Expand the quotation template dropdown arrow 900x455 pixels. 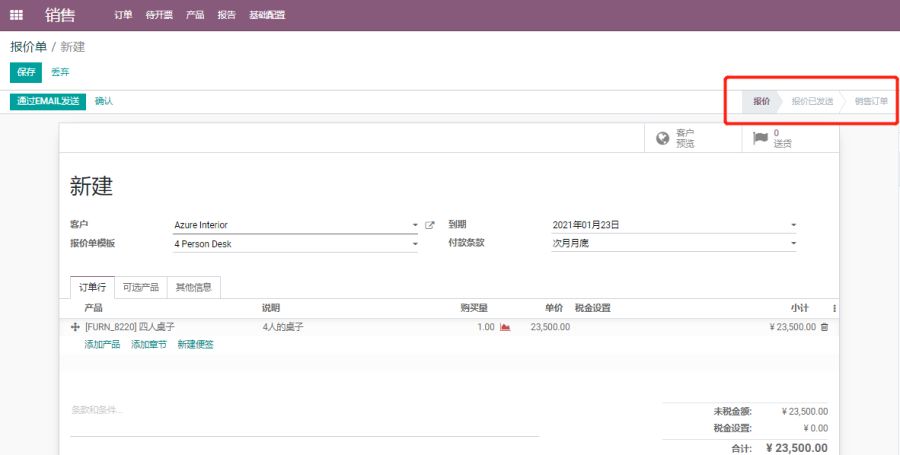(415, 244)
